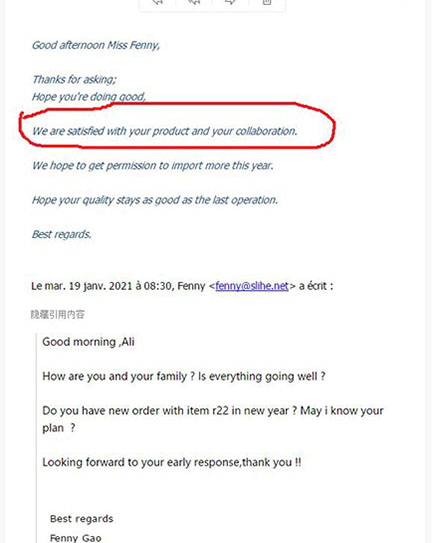Click the quoted 'Good morning ,Ali' line

(x=88, y=342)
